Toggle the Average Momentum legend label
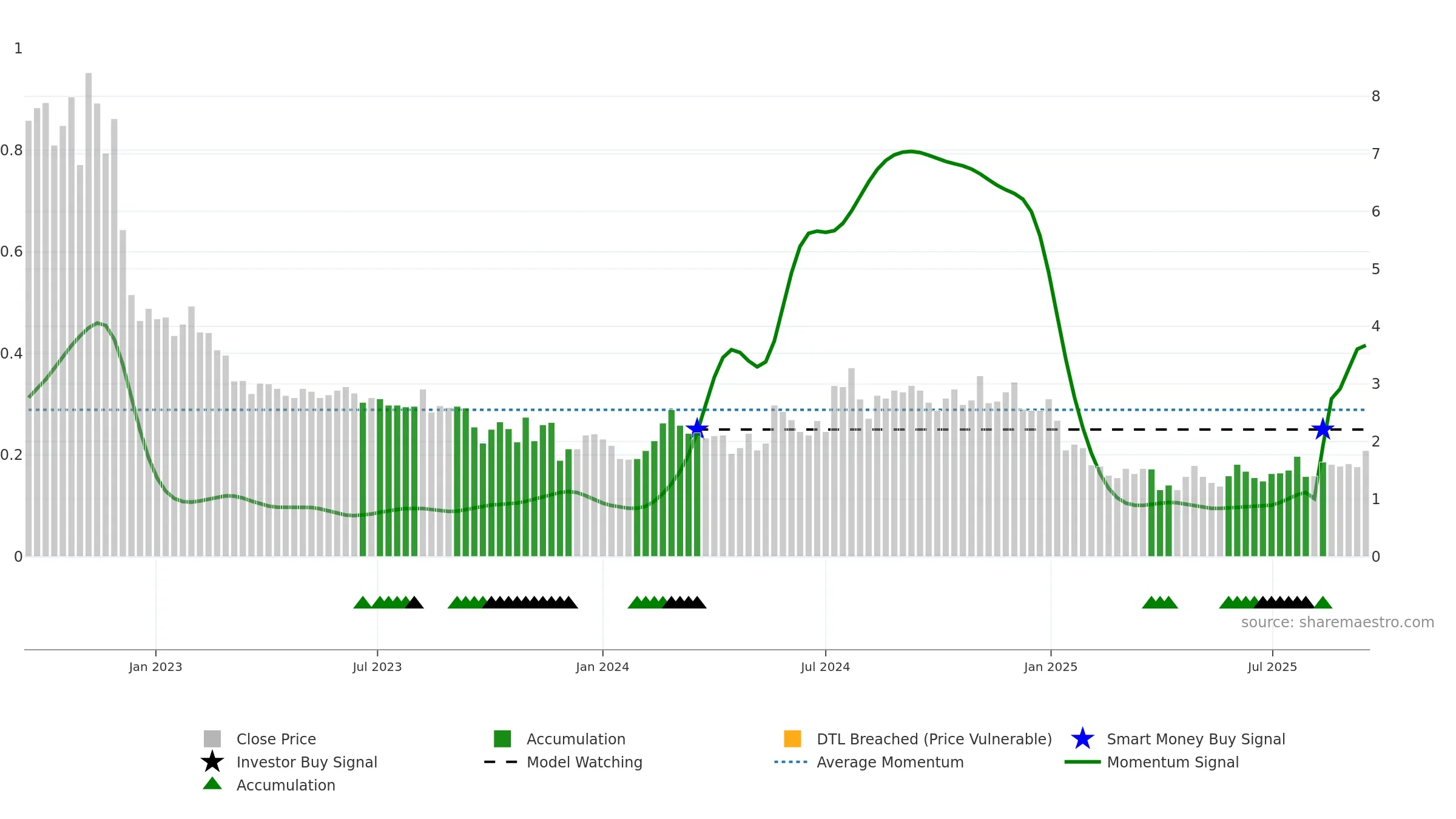 pyautogui.click(x=890, y=762)
